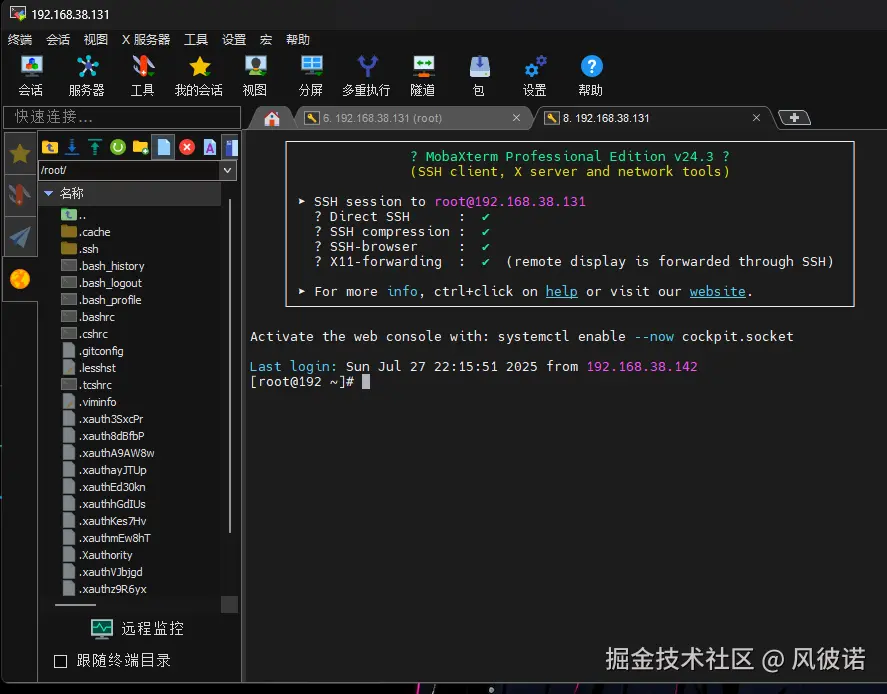Viewport: 887px width, 694px height.
Task: Close tab 8. 192.168.38.131
Action: pos(756,118)
